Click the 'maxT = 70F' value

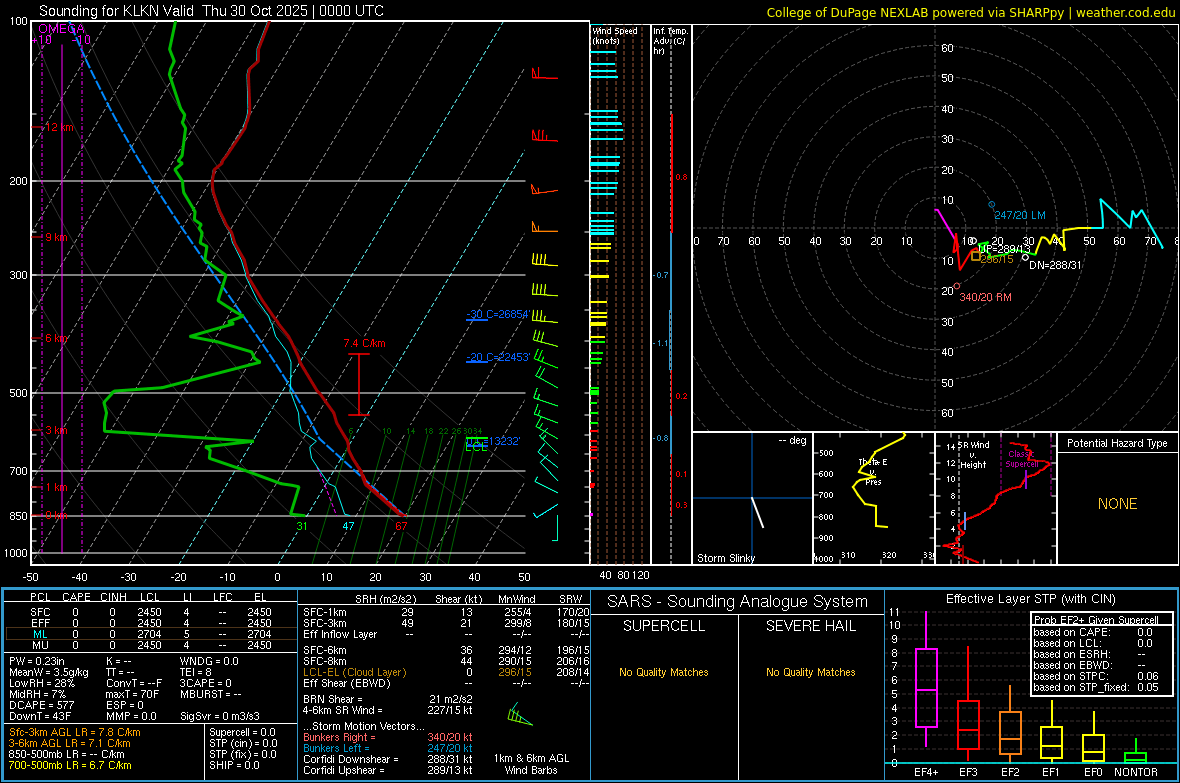tap(132, 694)
